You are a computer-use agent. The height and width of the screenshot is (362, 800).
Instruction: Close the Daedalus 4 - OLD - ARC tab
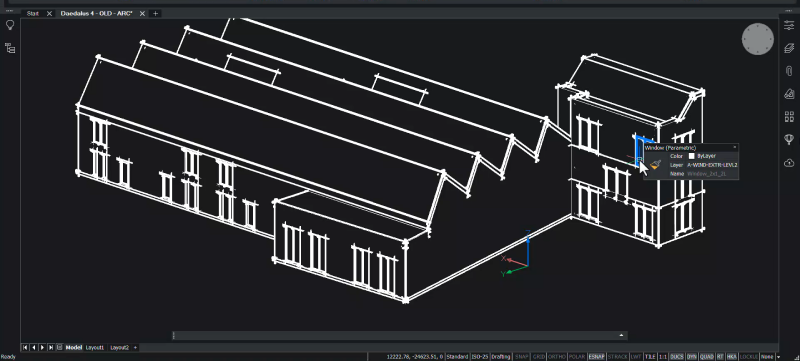143,13
